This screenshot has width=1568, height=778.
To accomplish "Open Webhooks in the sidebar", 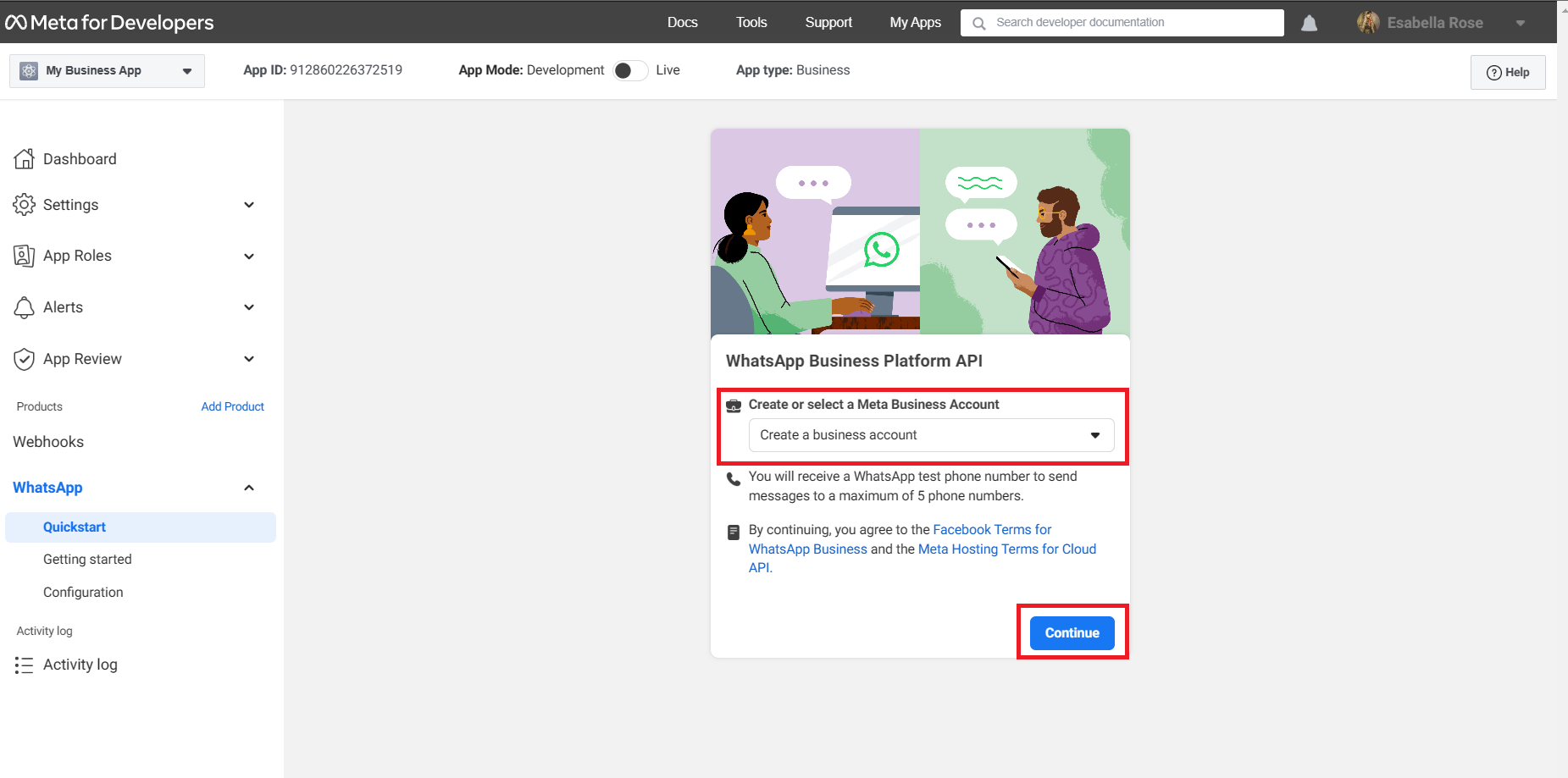I will pos(48,442).
